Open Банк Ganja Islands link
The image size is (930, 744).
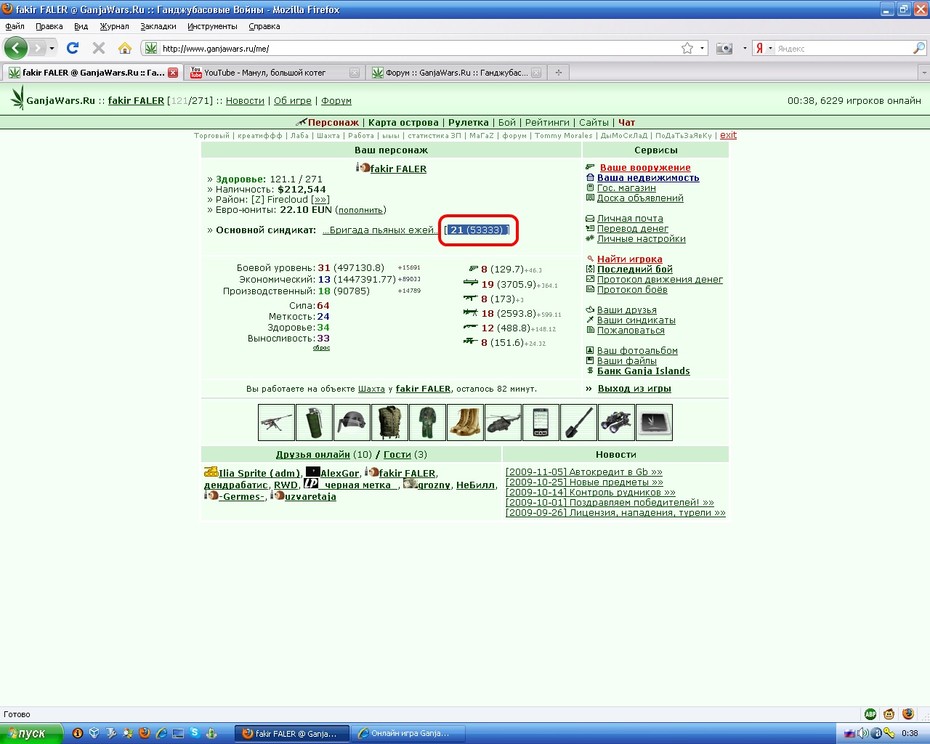643,371
